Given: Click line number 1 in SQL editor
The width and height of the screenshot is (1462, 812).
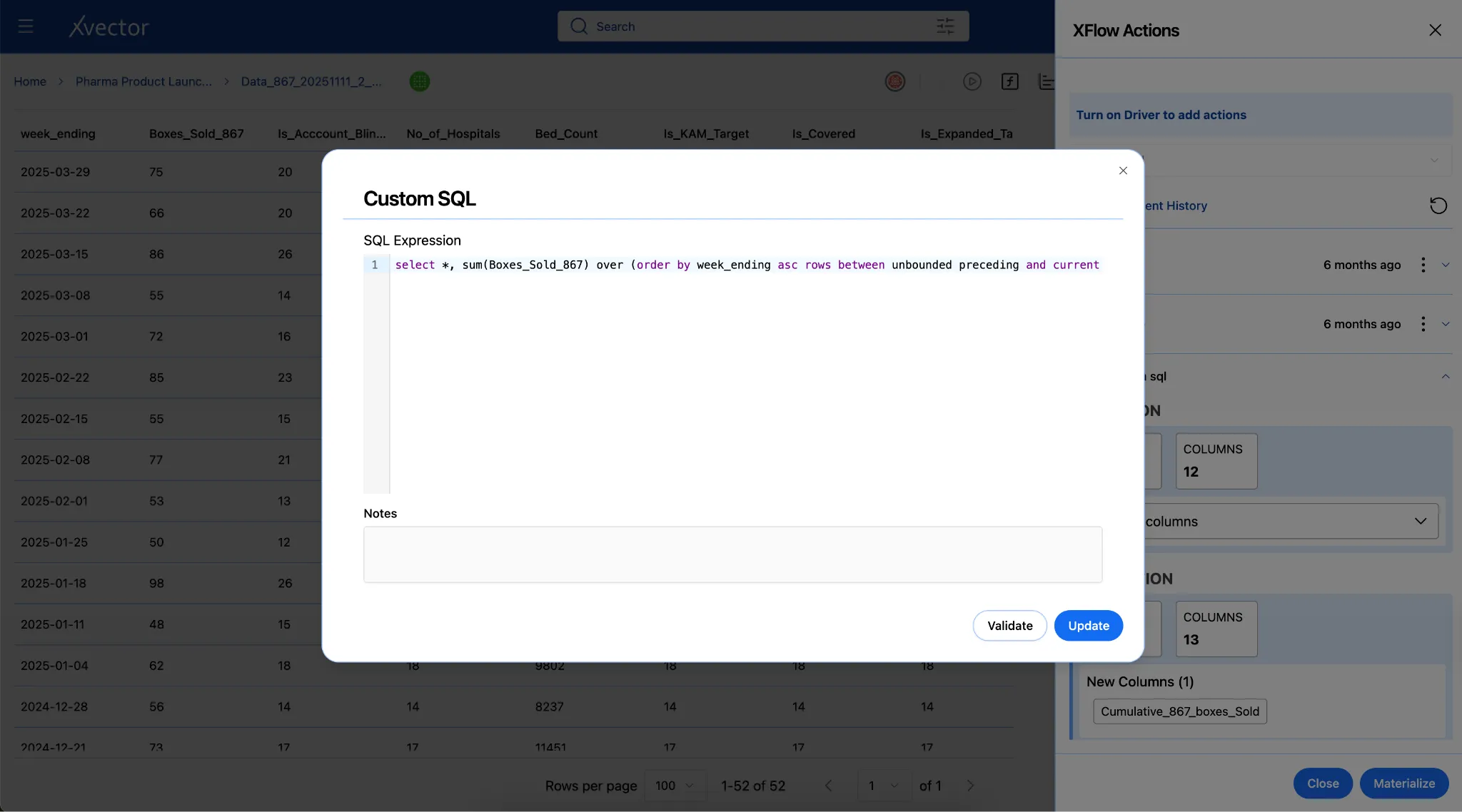Looking at the screenshot, I should click(x=375, y=265).
